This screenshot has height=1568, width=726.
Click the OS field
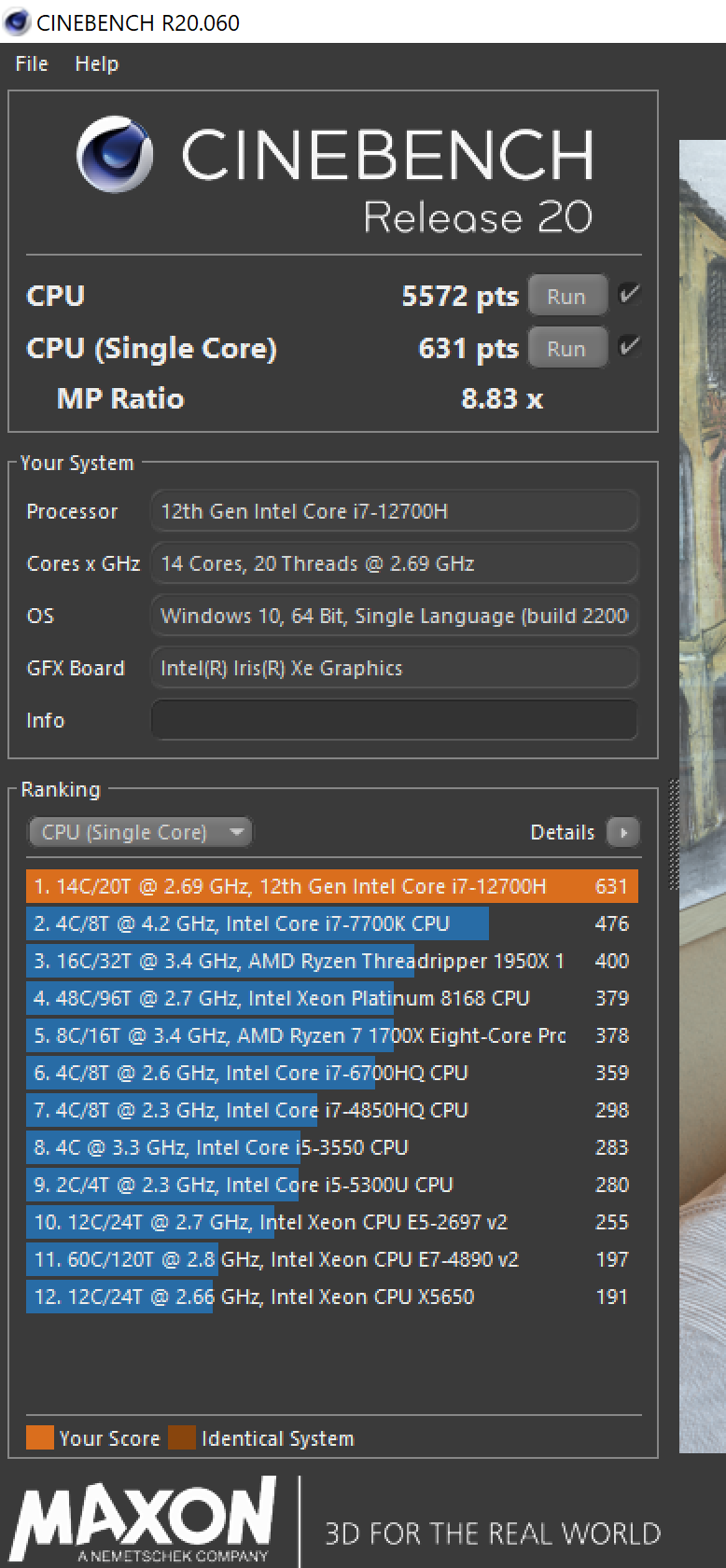395,616
